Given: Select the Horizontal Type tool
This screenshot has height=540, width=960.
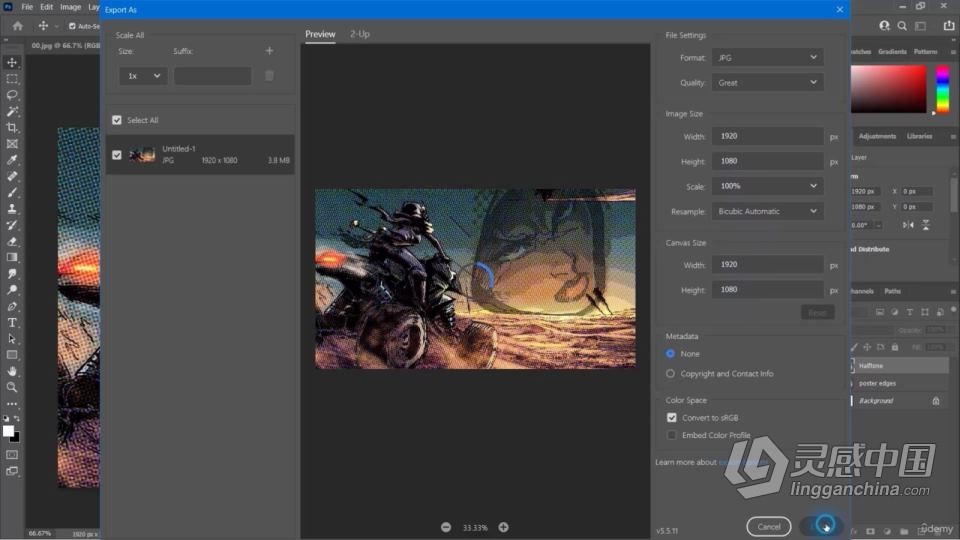Looking at the screenshot, I should click(x=12, y=323).
